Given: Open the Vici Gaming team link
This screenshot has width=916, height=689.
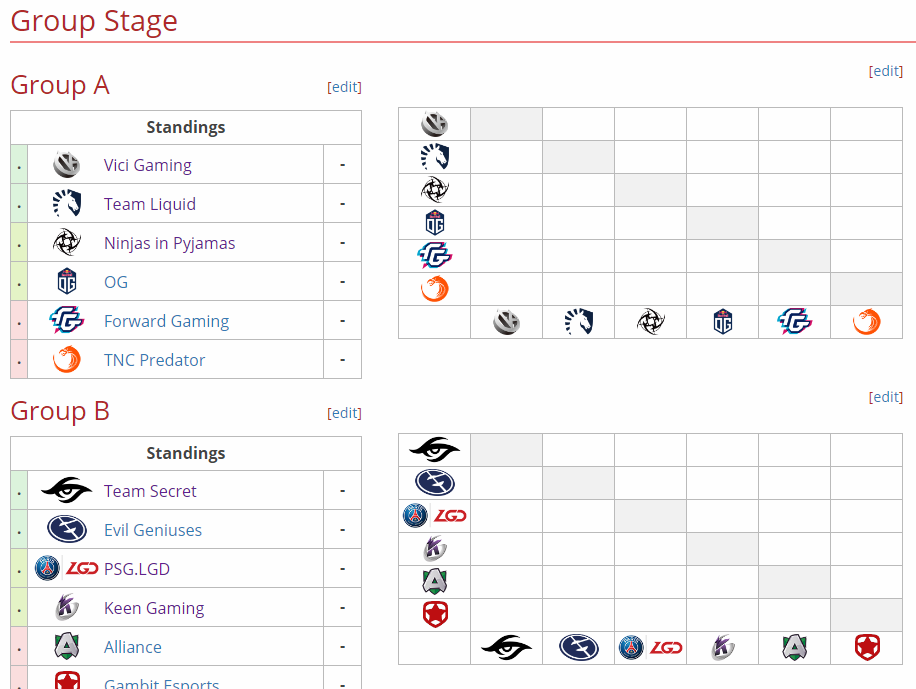Looking at the screenshot, I should [x=147, y=165].
